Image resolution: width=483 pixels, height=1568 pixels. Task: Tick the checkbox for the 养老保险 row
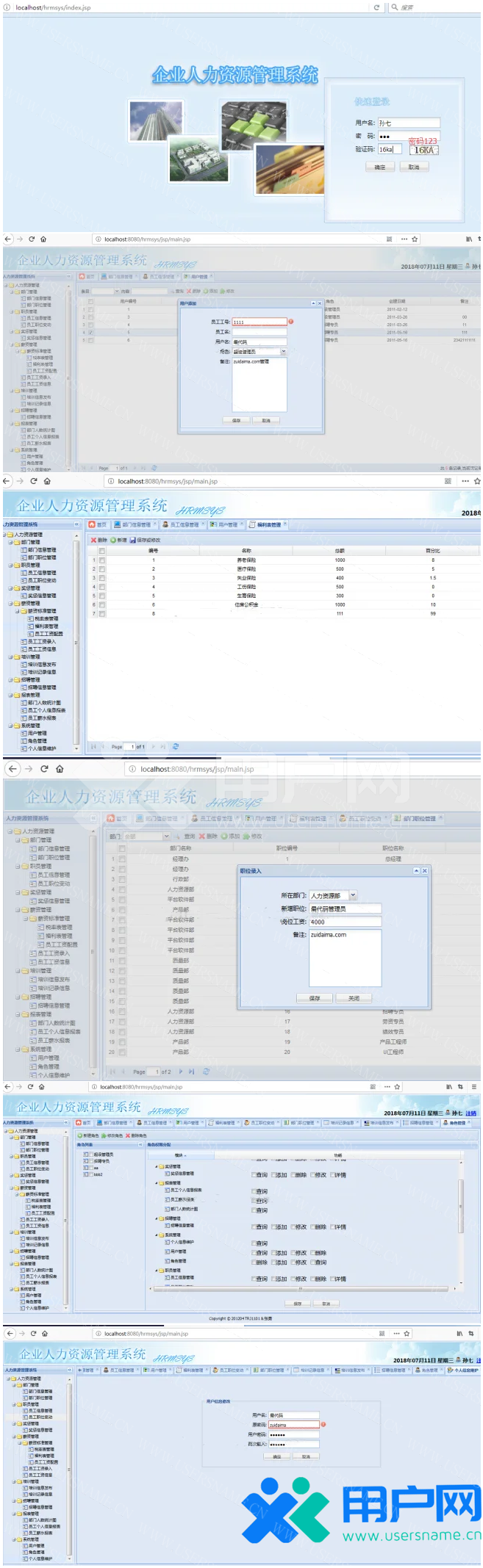pyautogui.click(x=102, y=560)
